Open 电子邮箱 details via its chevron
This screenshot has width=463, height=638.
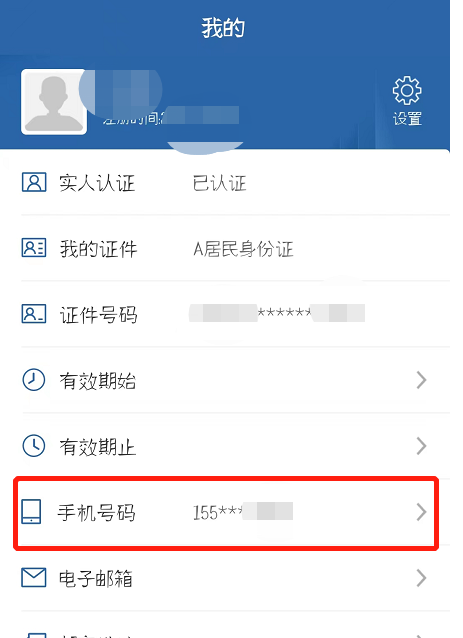[x=422, y=578]
